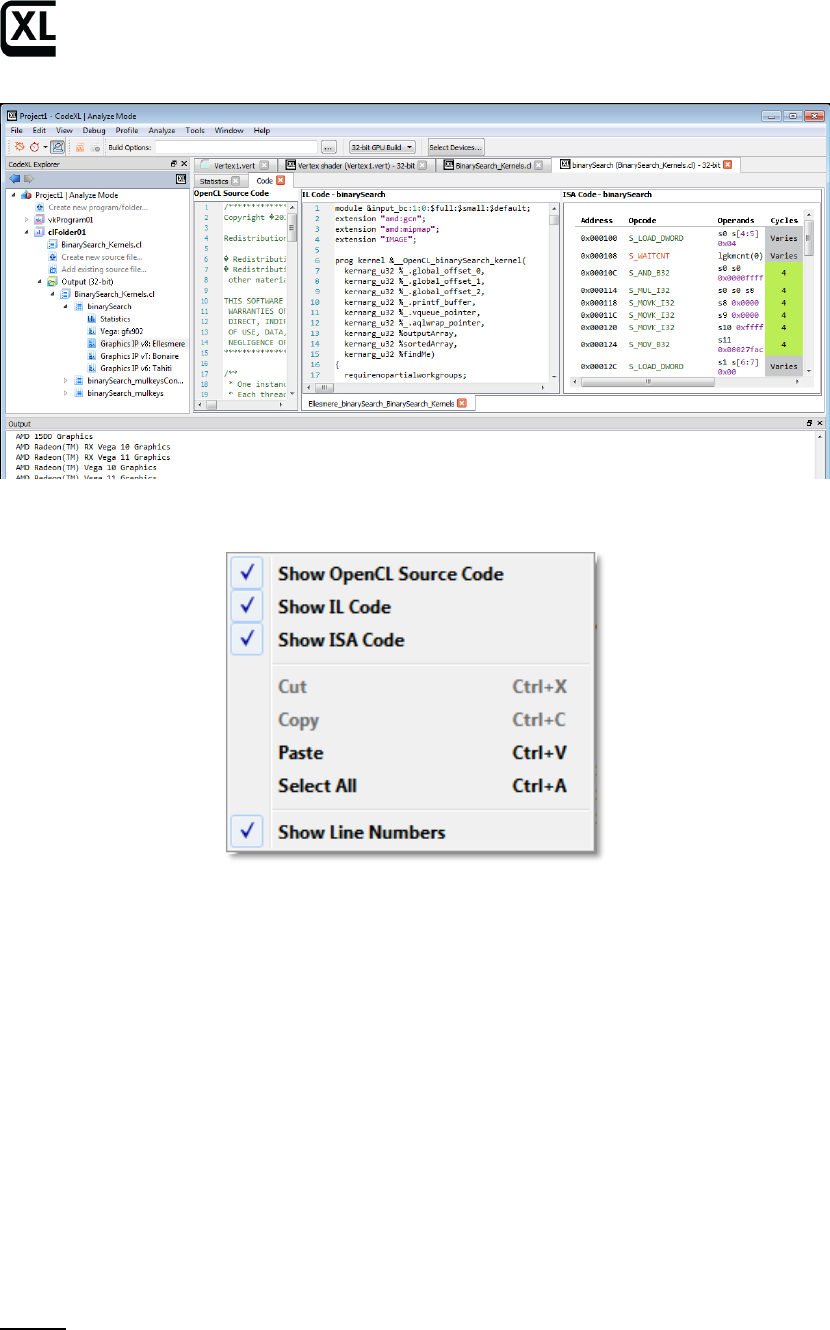Click the CodeXL title bar logo

(x=13, y=115)
